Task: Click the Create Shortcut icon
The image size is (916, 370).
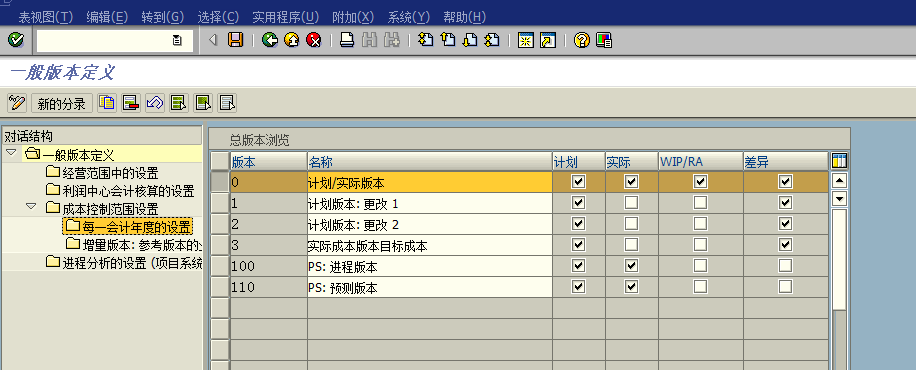Action: (x=547, y=40)
